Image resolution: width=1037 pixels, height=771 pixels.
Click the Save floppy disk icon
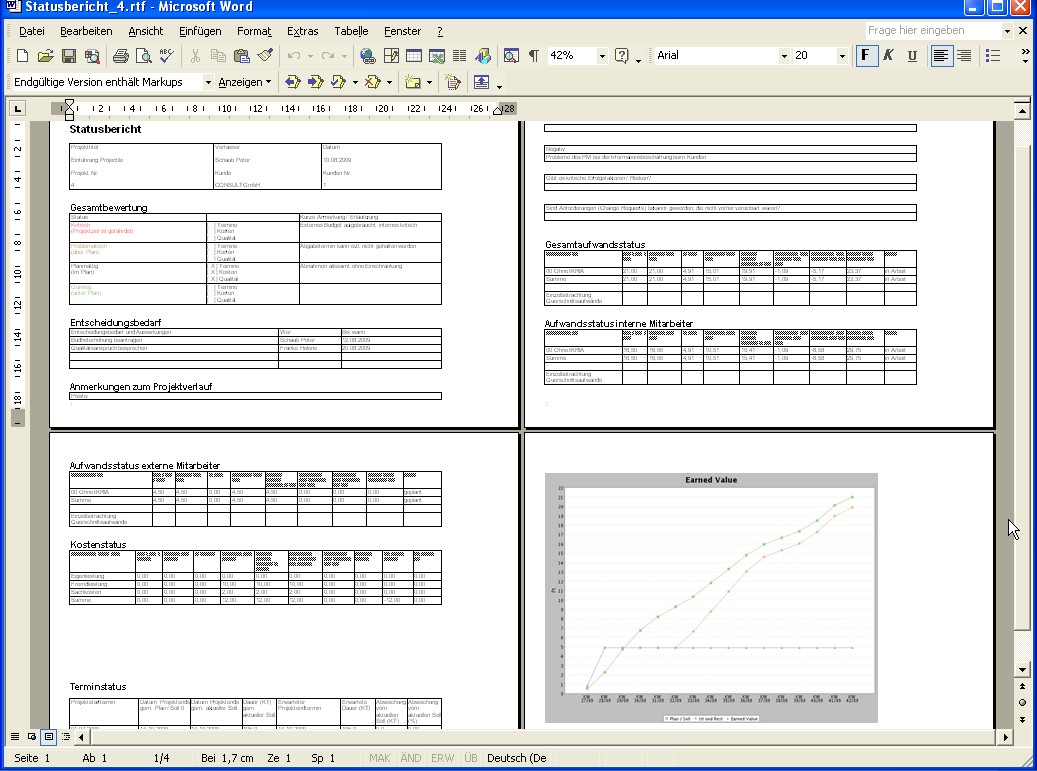(69, 56)
